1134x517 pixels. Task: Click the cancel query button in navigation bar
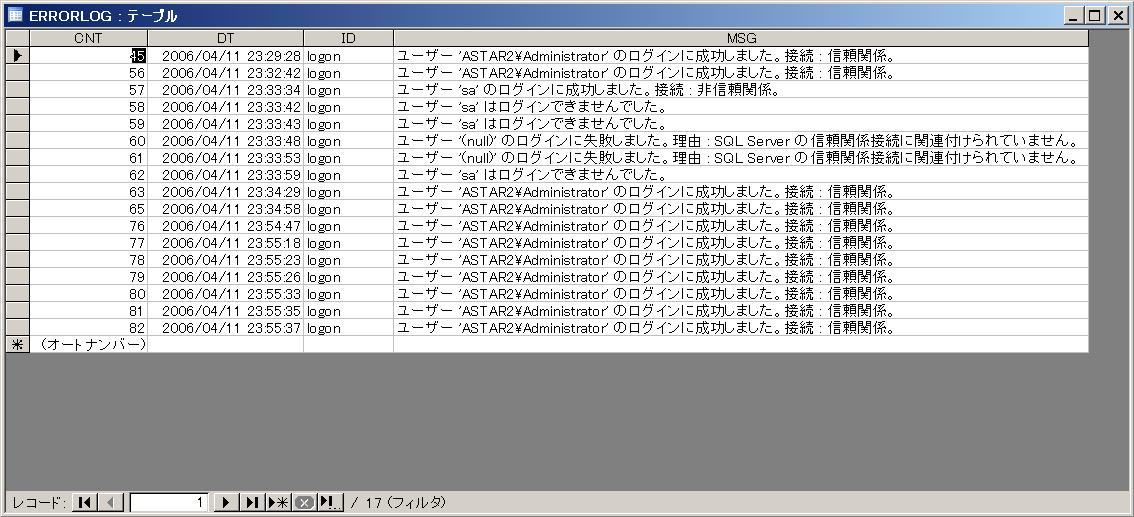point(304,502)
